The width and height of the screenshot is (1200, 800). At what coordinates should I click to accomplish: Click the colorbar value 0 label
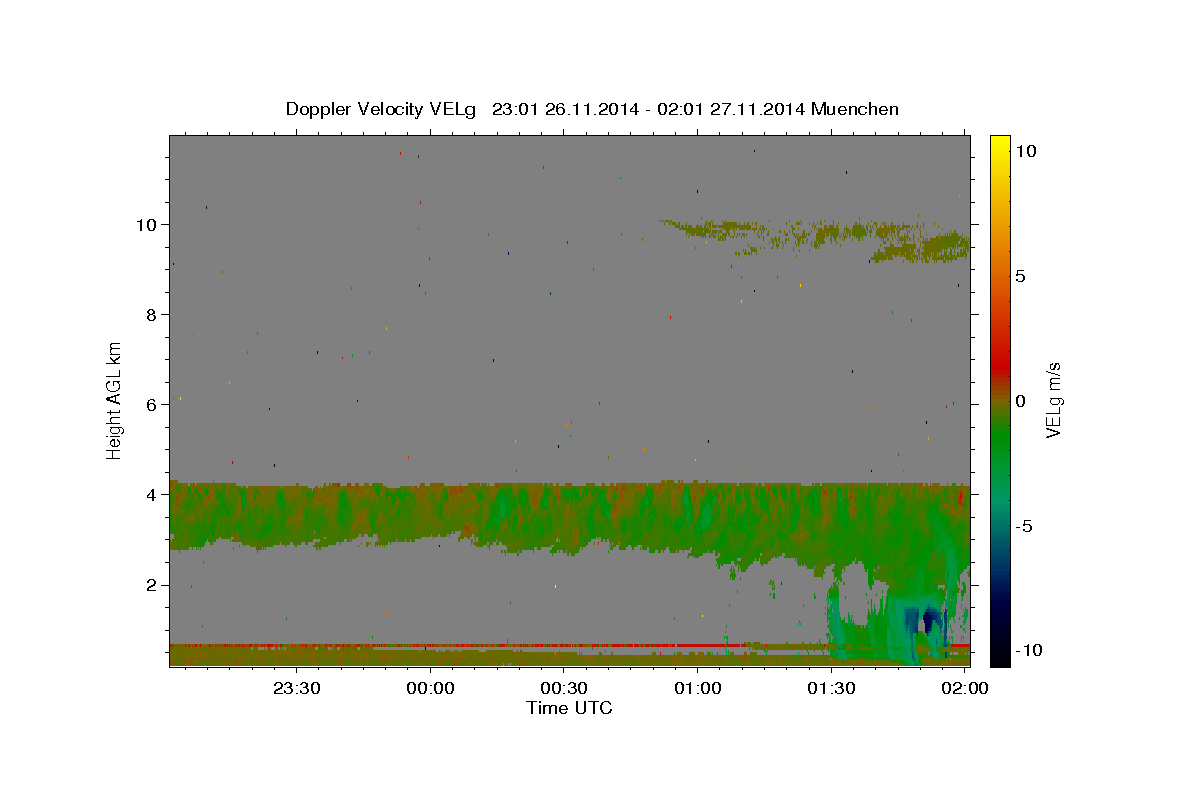(1020, 401)
